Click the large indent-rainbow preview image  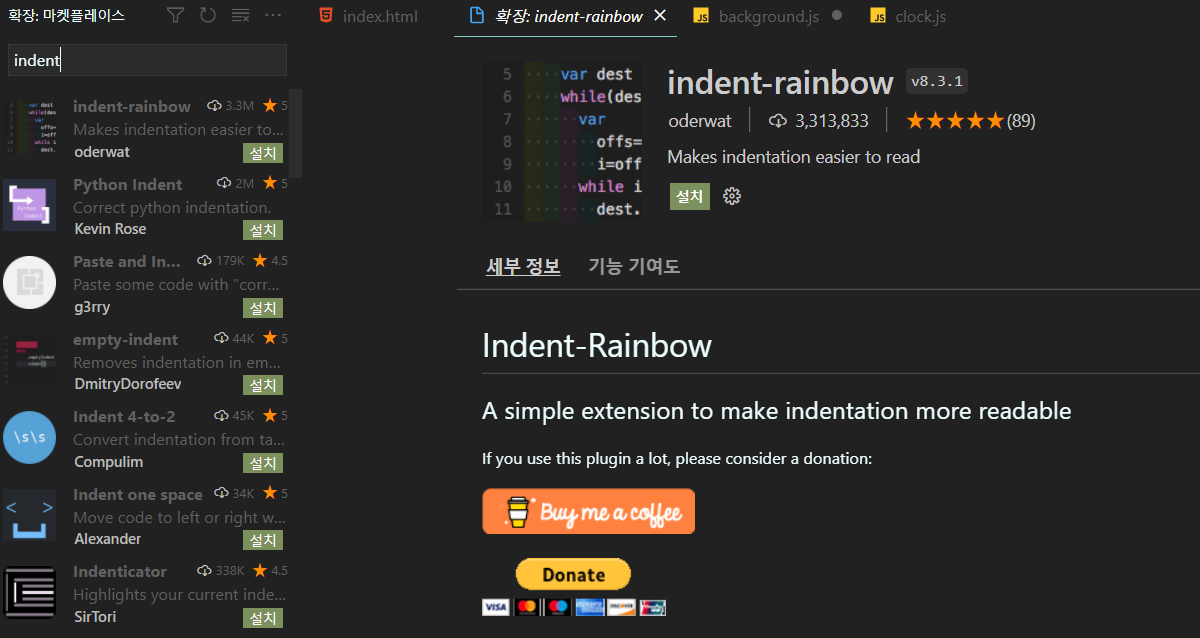pos(562,142)
